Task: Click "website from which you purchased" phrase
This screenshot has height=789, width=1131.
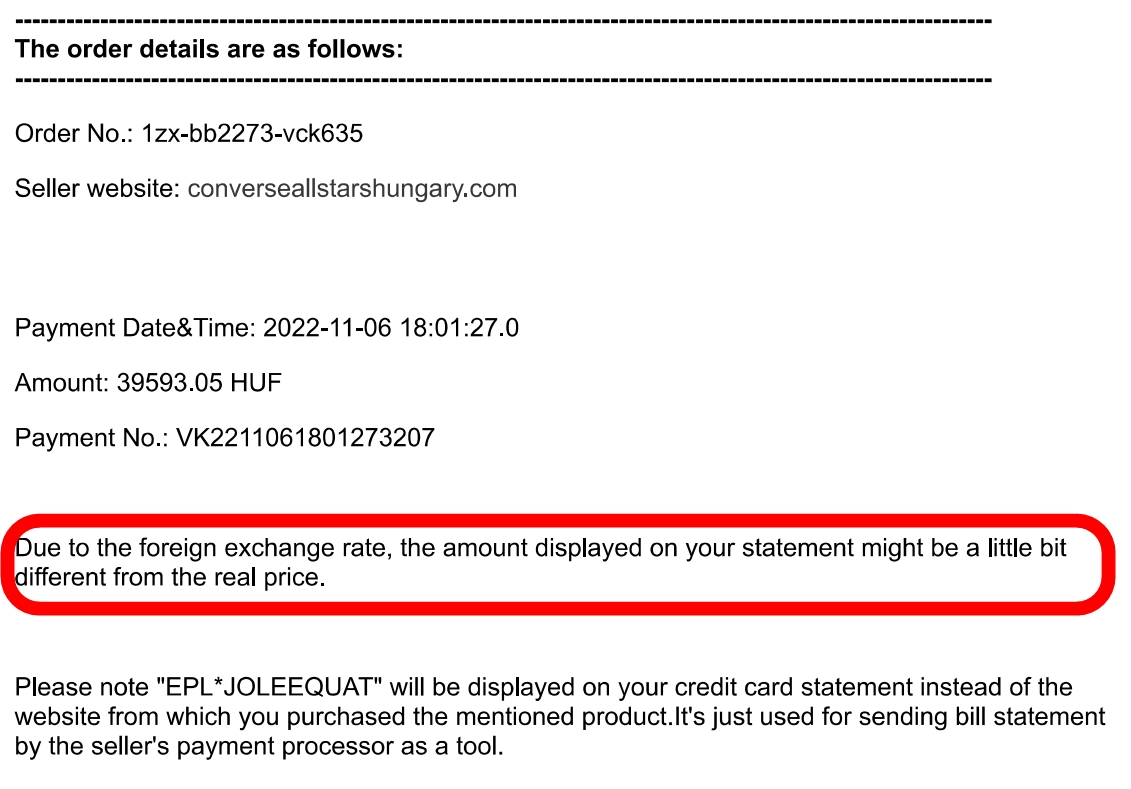Action: [x=232, y=717]
